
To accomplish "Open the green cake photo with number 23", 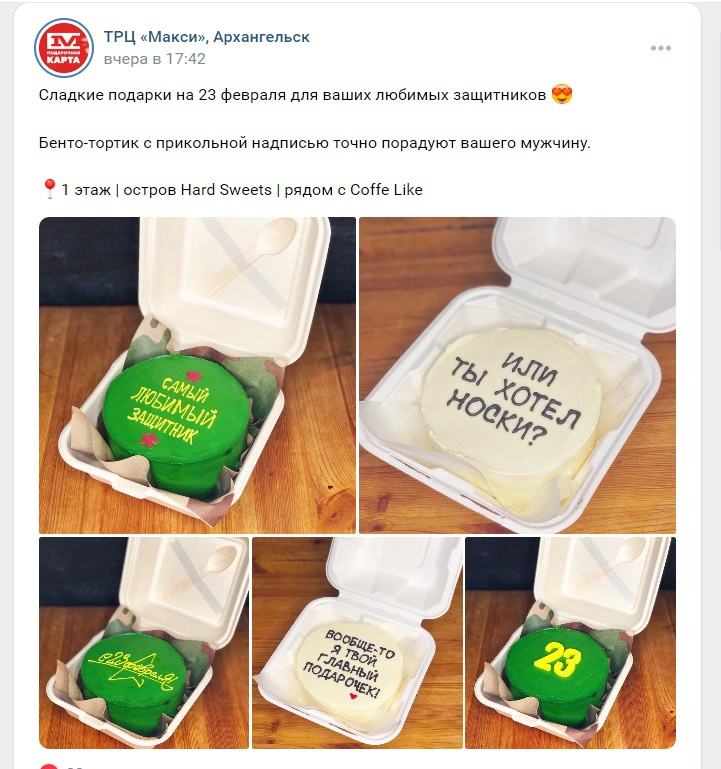I will point(570,642).
